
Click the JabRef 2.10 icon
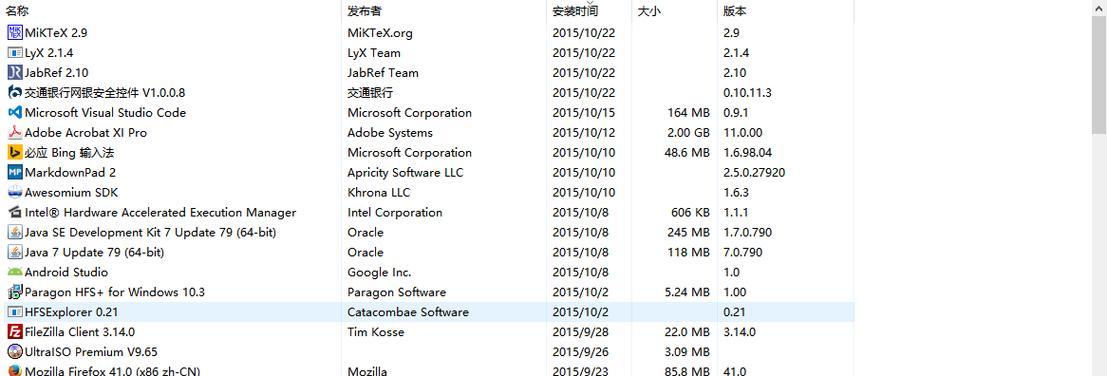(15, 73)
